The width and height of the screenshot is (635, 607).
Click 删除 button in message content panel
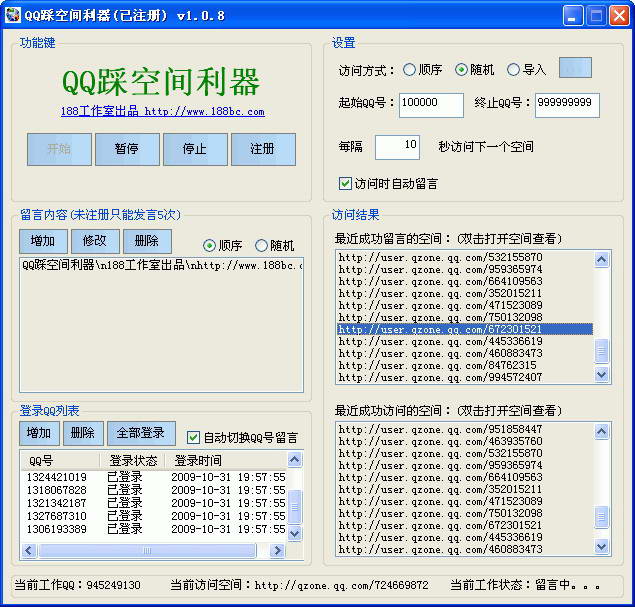click(x=147, y=241)
